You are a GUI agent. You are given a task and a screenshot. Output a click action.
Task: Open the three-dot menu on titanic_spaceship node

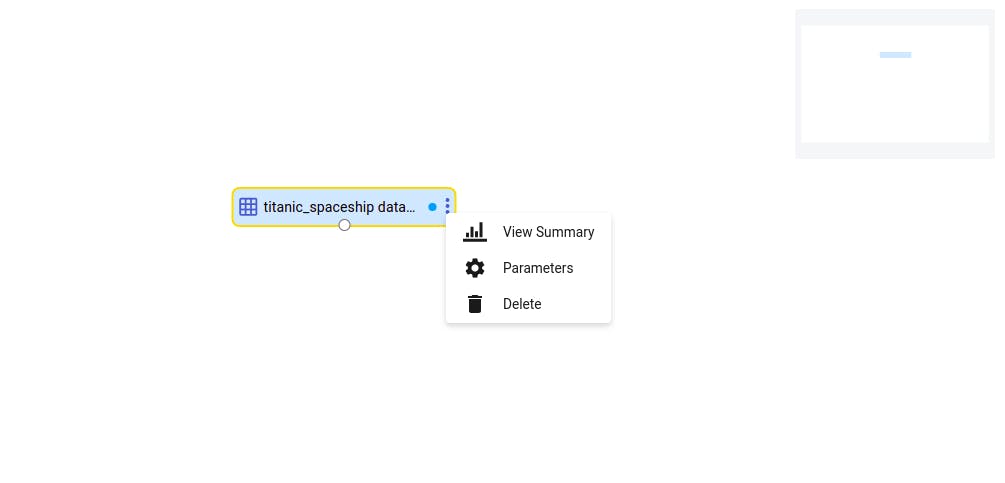coord(447,206)
